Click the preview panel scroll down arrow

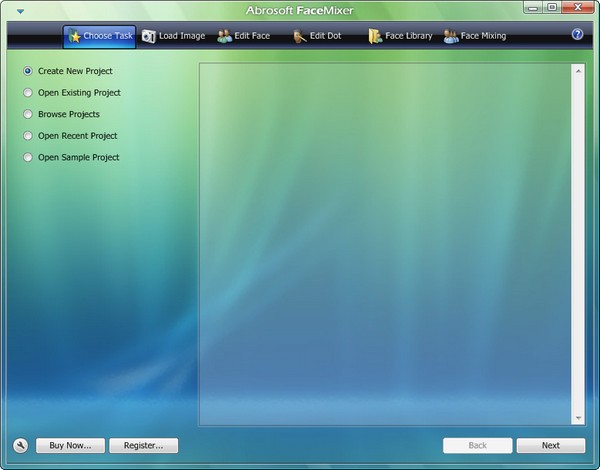pos(578,418)
